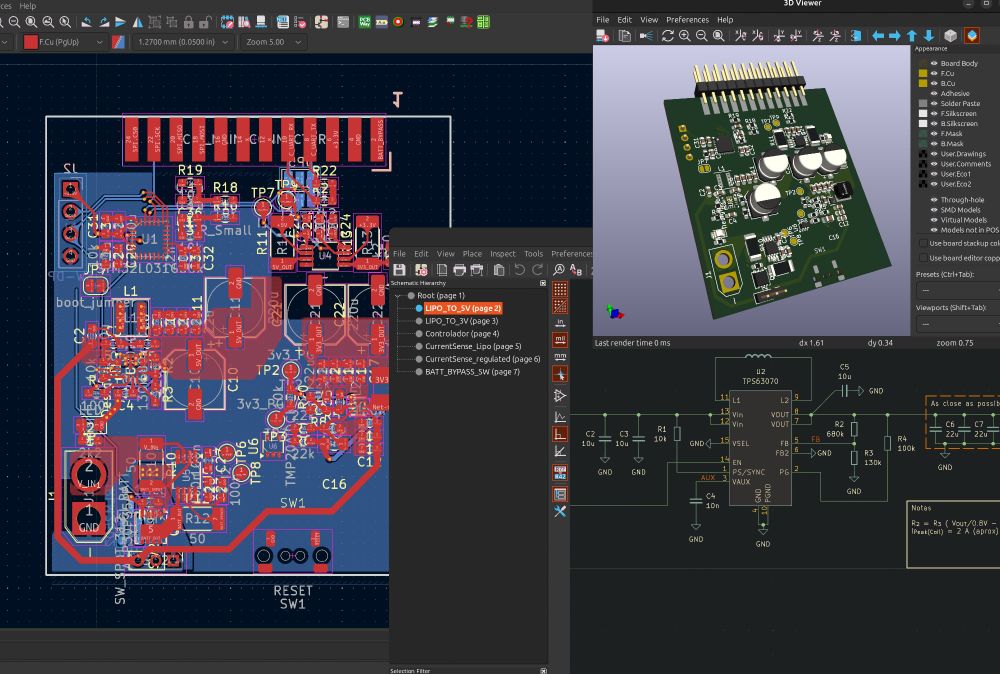The height and width of the screenshot is (674, 1000).
Task: Click the Design Rules Checker icon in PCB toolbar
Action: [300, 22]
